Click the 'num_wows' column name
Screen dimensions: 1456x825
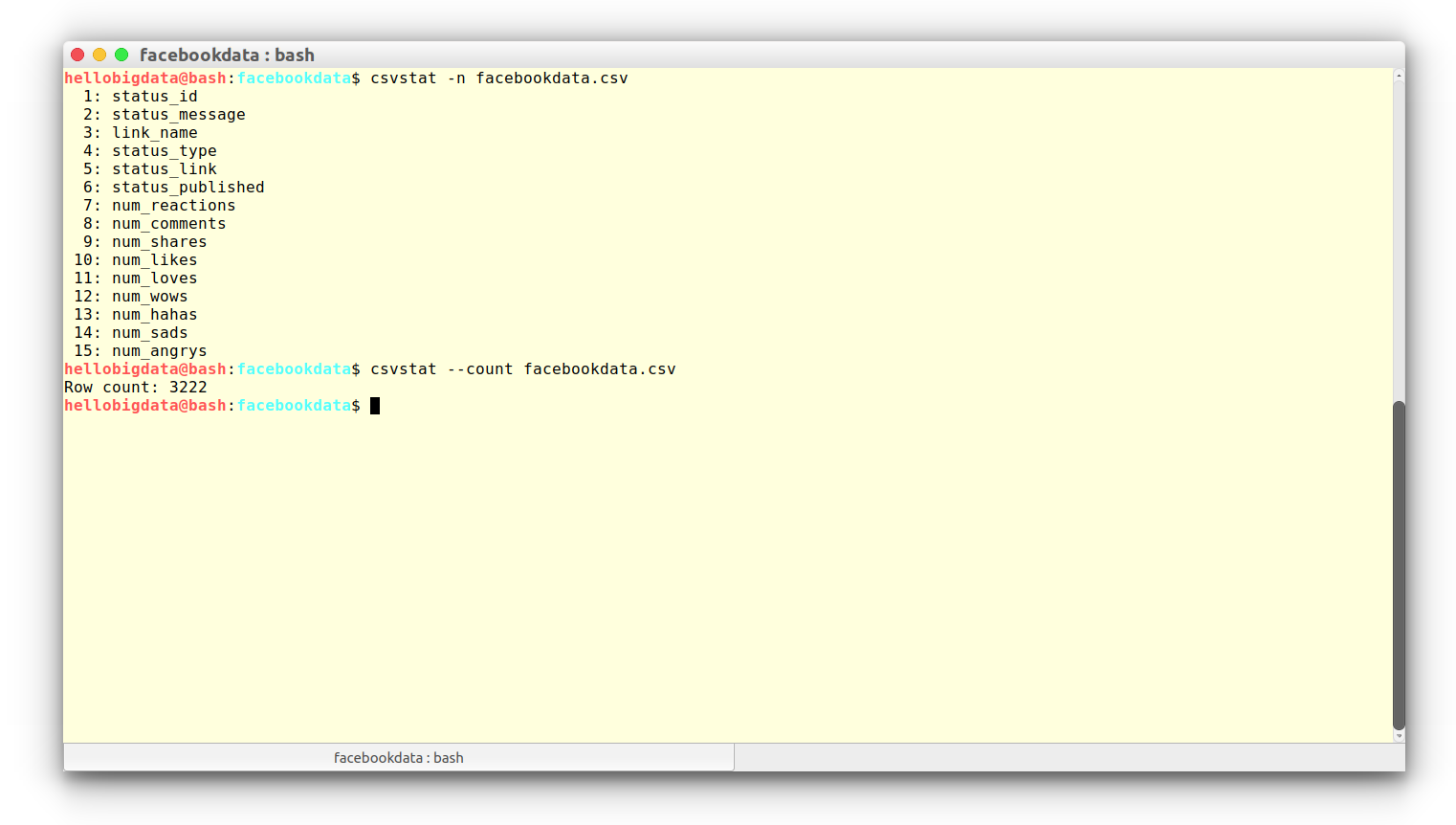click(x=150, y=297)
